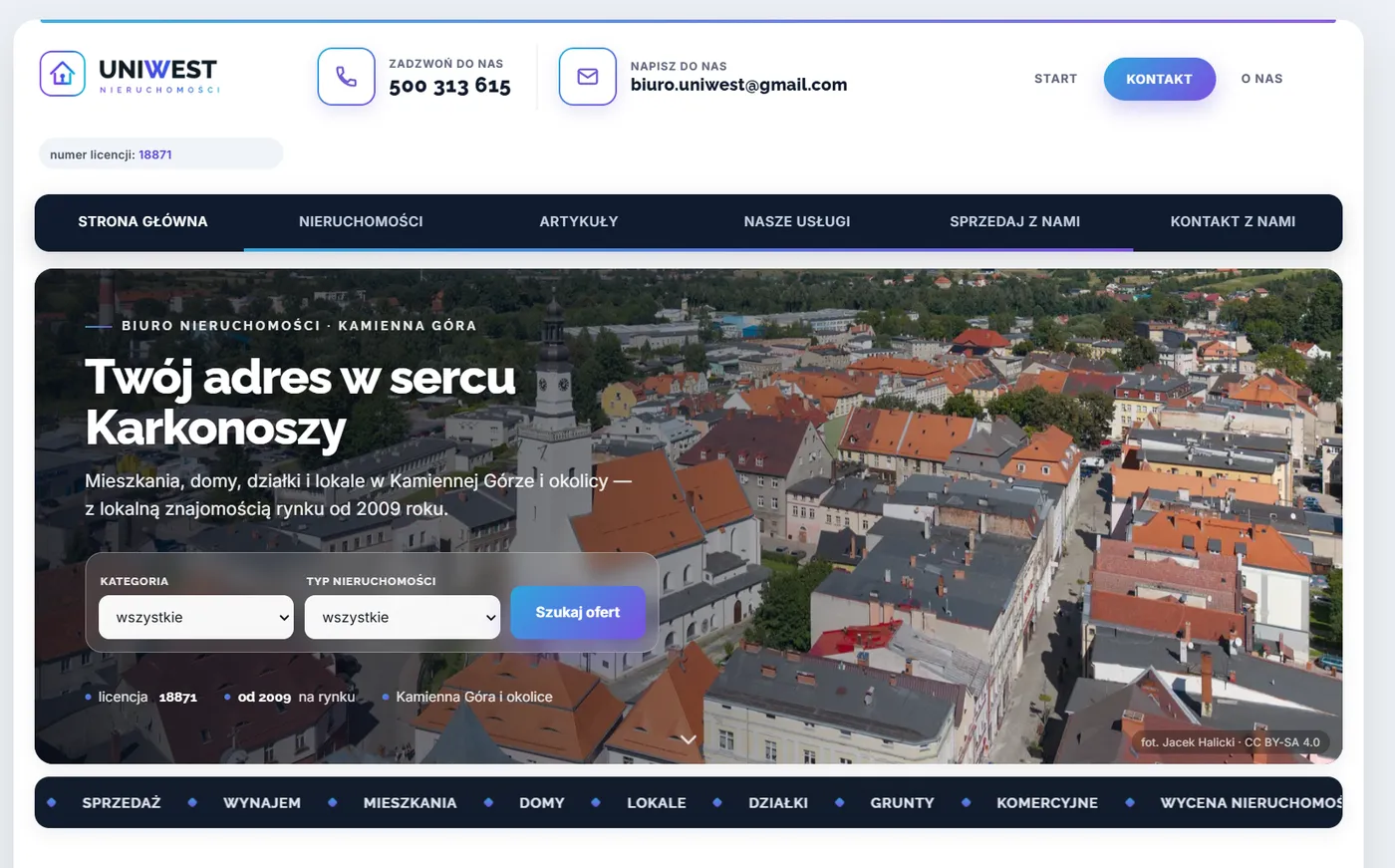Click the envelope icon next to Napisz do nas
This screenshot has height=868, width=1395.
[x=588, y=77]
